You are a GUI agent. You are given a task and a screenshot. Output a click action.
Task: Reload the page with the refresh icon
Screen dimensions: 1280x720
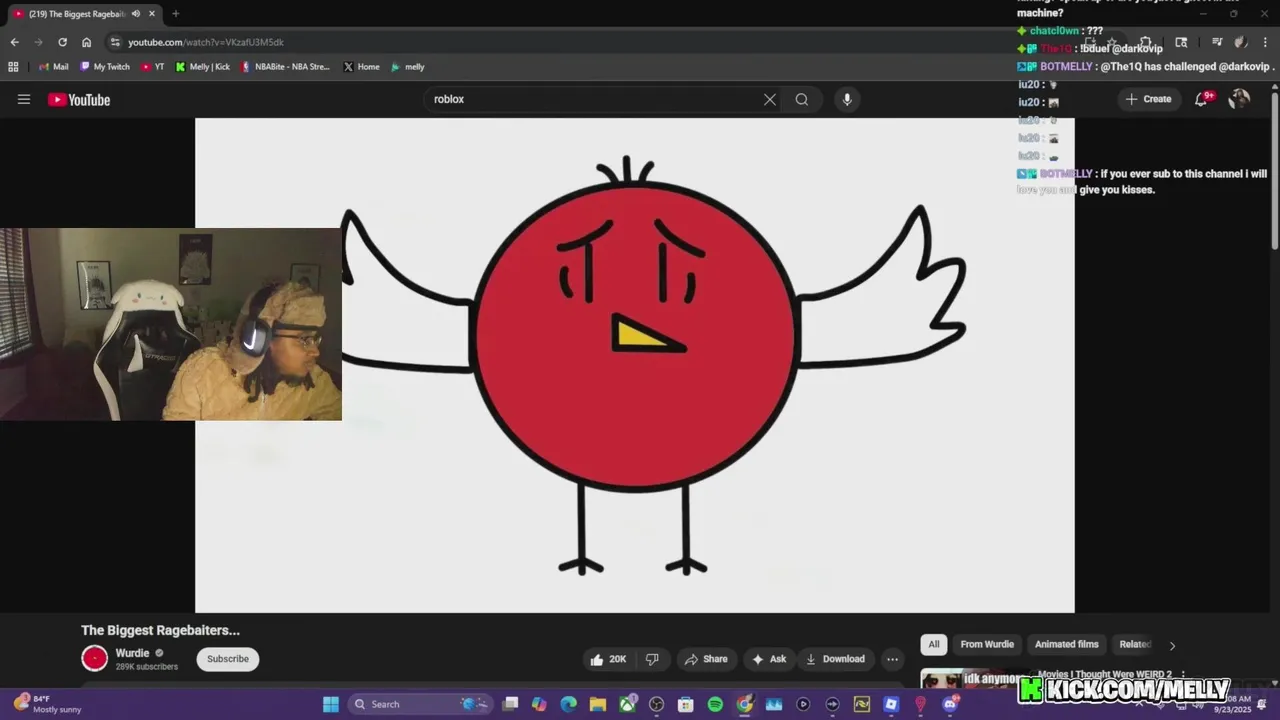click(62, 42)
